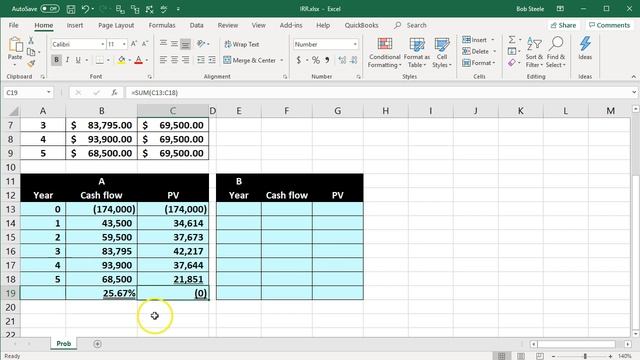Click Decrease Decimal icon
The image size is (640, 360).
point(353,60)
